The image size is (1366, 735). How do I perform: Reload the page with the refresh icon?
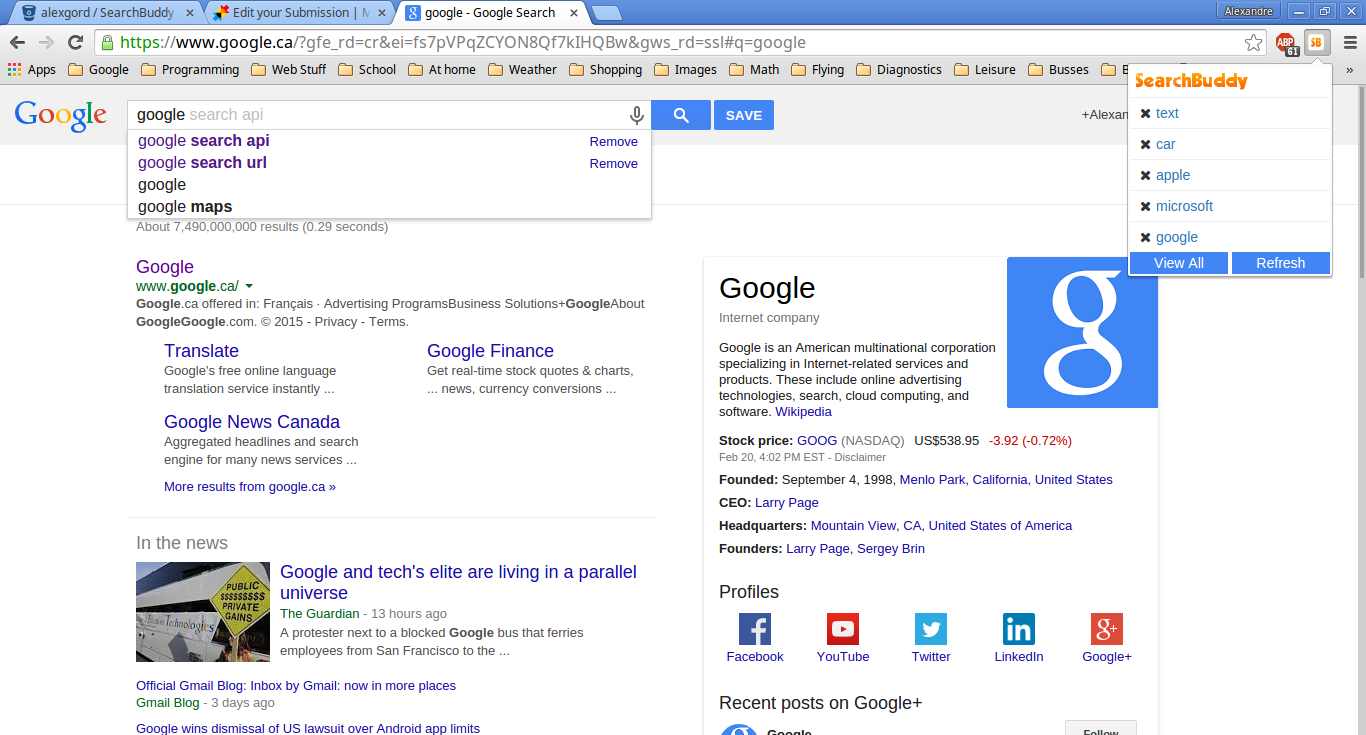(x=75, y=42)
